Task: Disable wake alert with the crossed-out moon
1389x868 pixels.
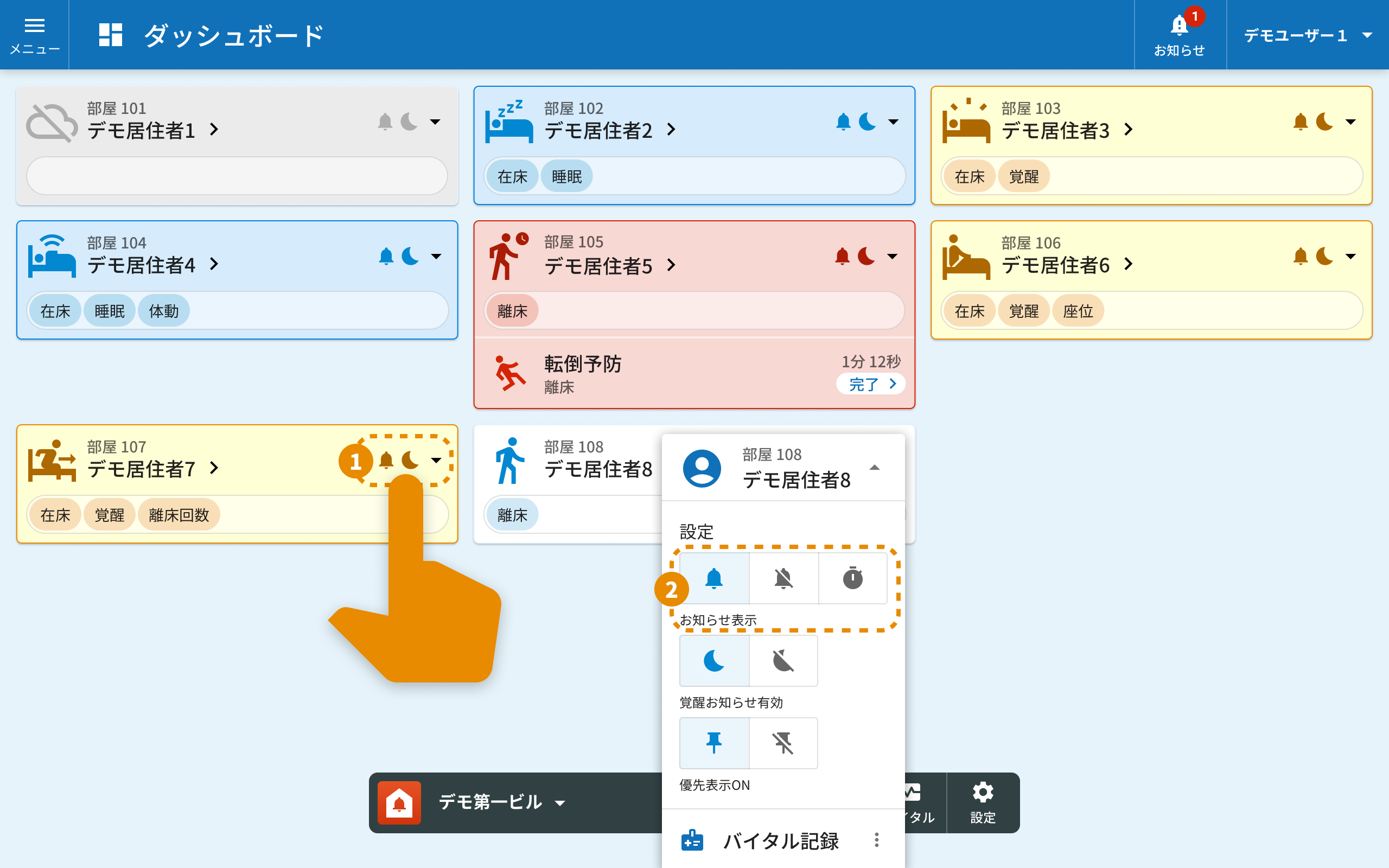Action: 783,661
